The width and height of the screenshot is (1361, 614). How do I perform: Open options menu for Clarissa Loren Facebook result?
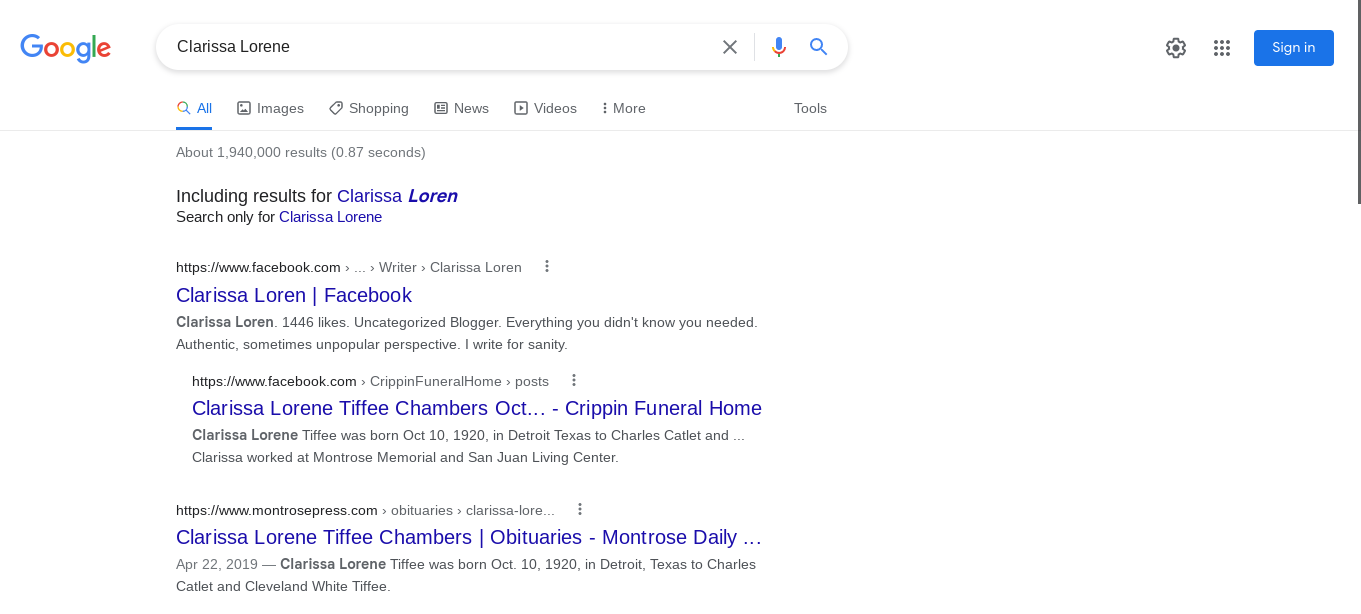pyautogui.click(x=547, y=266)
